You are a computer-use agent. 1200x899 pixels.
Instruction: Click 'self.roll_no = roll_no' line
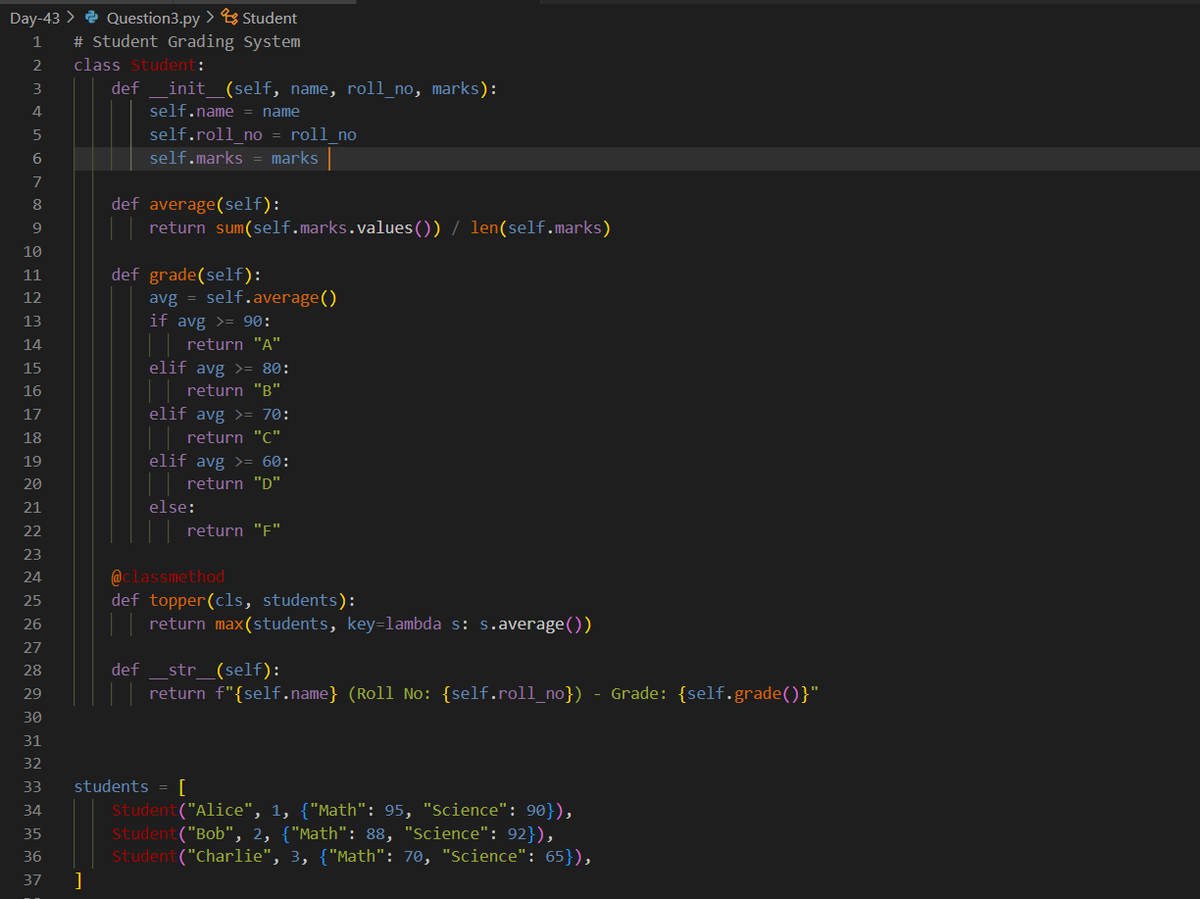pyautogui.click(x=253, y=135)
